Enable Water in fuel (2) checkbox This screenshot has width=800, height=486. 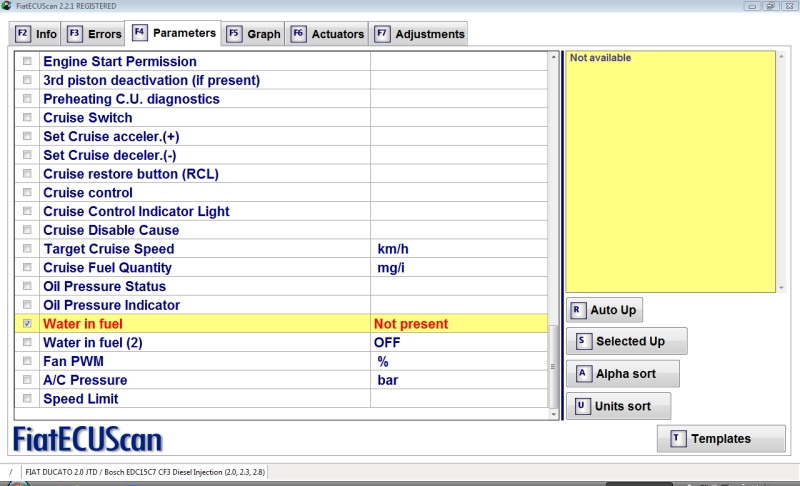point(27,342)
